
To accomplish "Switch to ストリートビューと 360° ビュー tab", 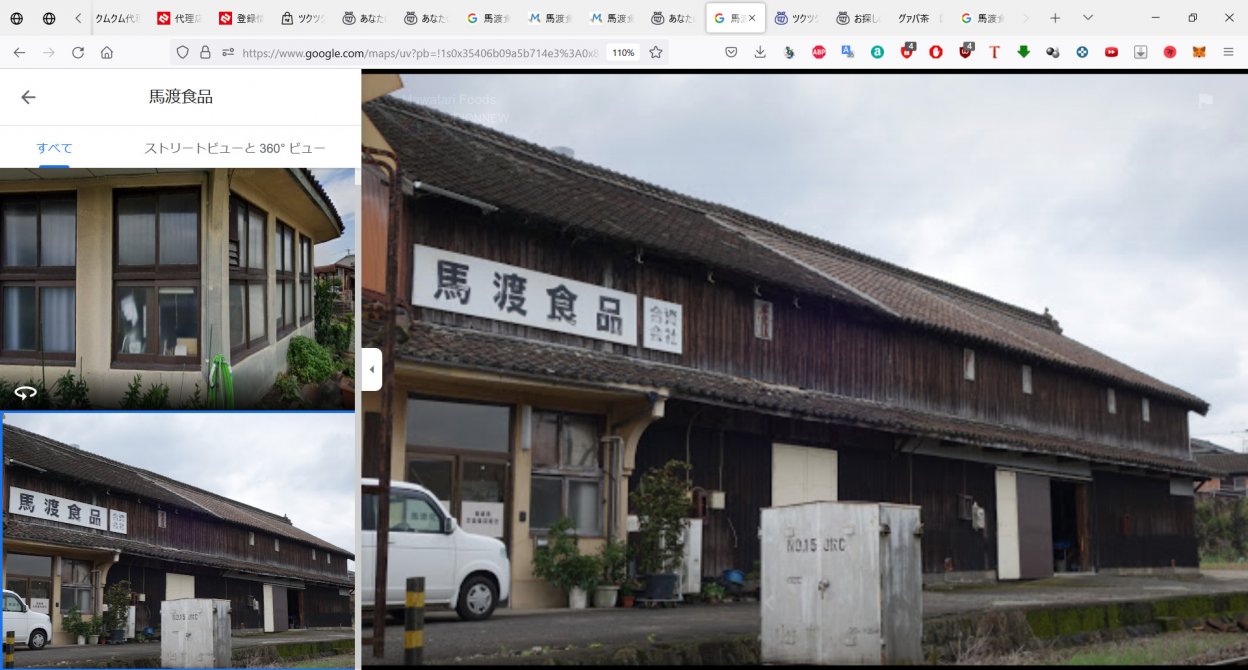I will coord(235,148).
